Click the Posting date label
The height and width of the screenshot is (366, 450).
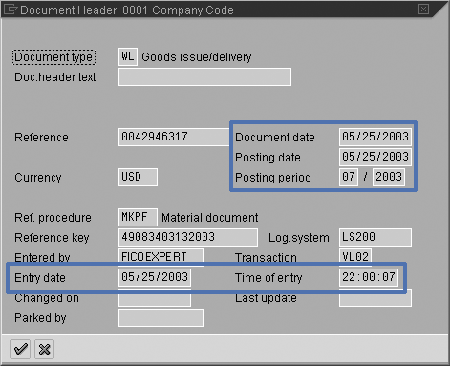pos(268,157)
